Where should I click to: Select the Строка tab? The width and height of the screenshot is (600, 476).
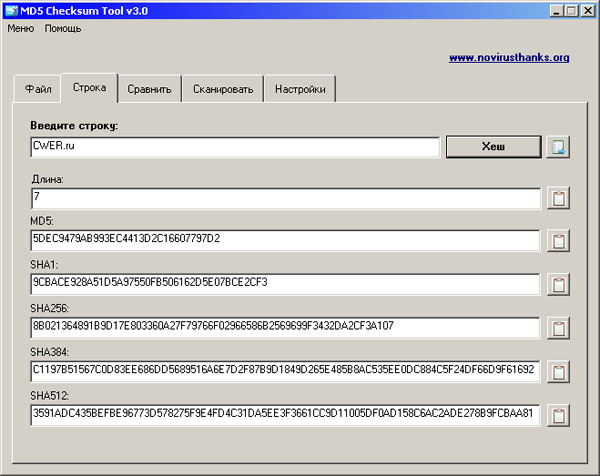click(x=90, y=88)
